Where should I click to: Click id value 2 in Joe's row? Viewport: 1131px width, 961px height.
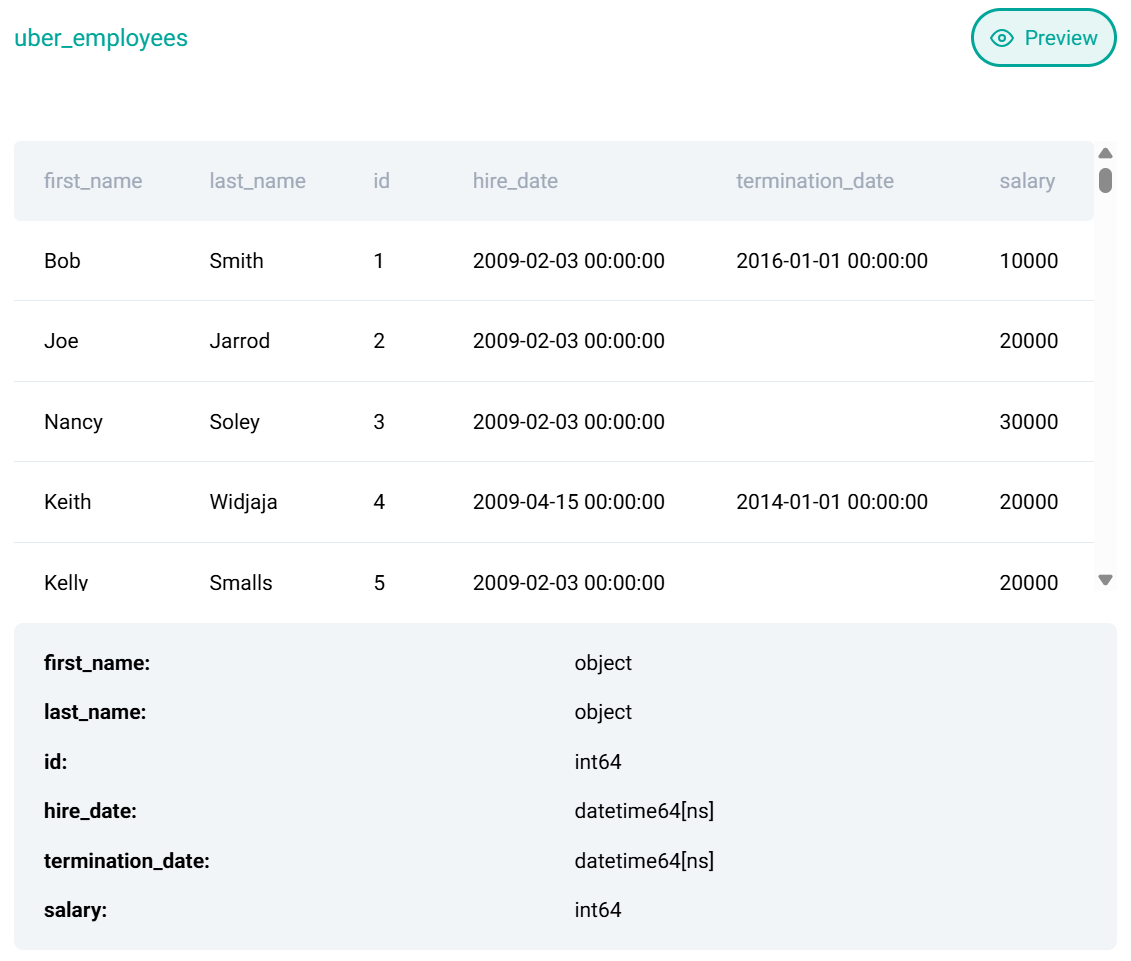[x=379, y=341]
